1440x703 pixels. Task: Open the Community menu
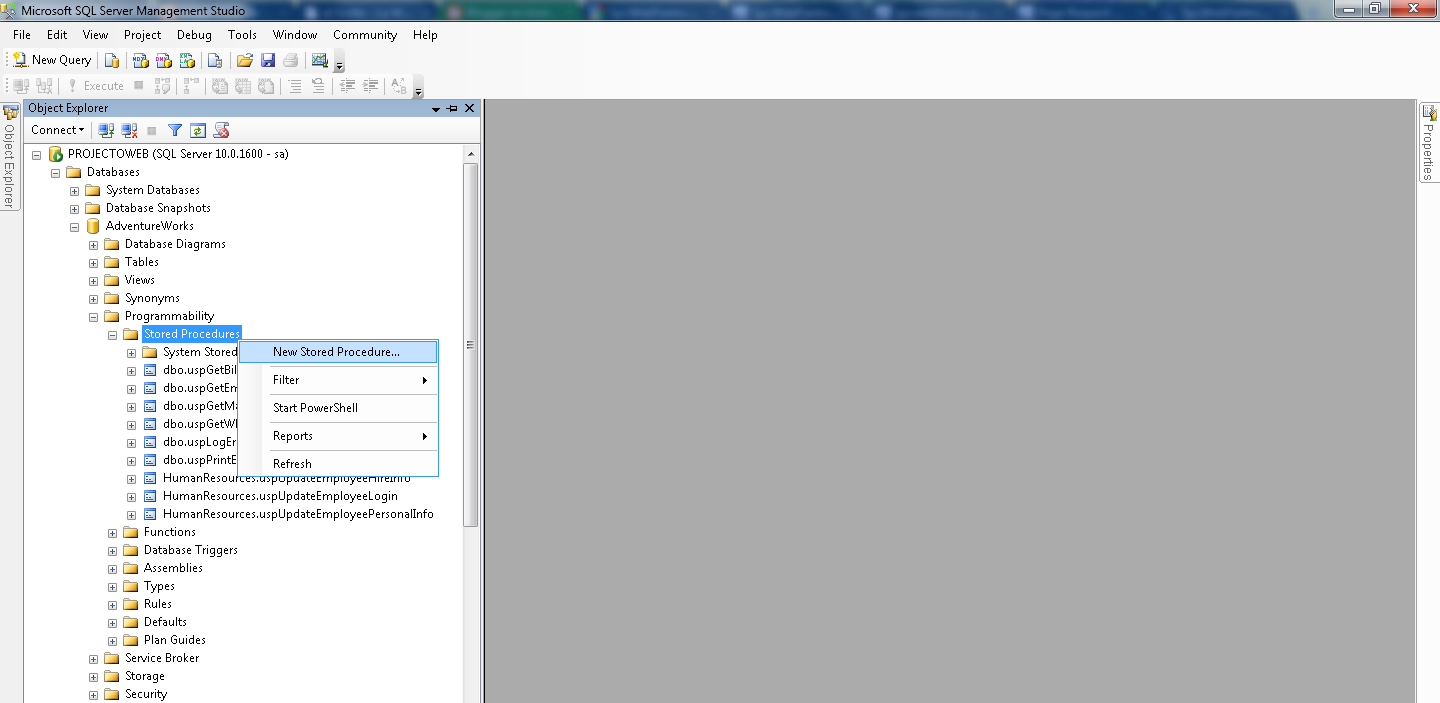(365, 35)
